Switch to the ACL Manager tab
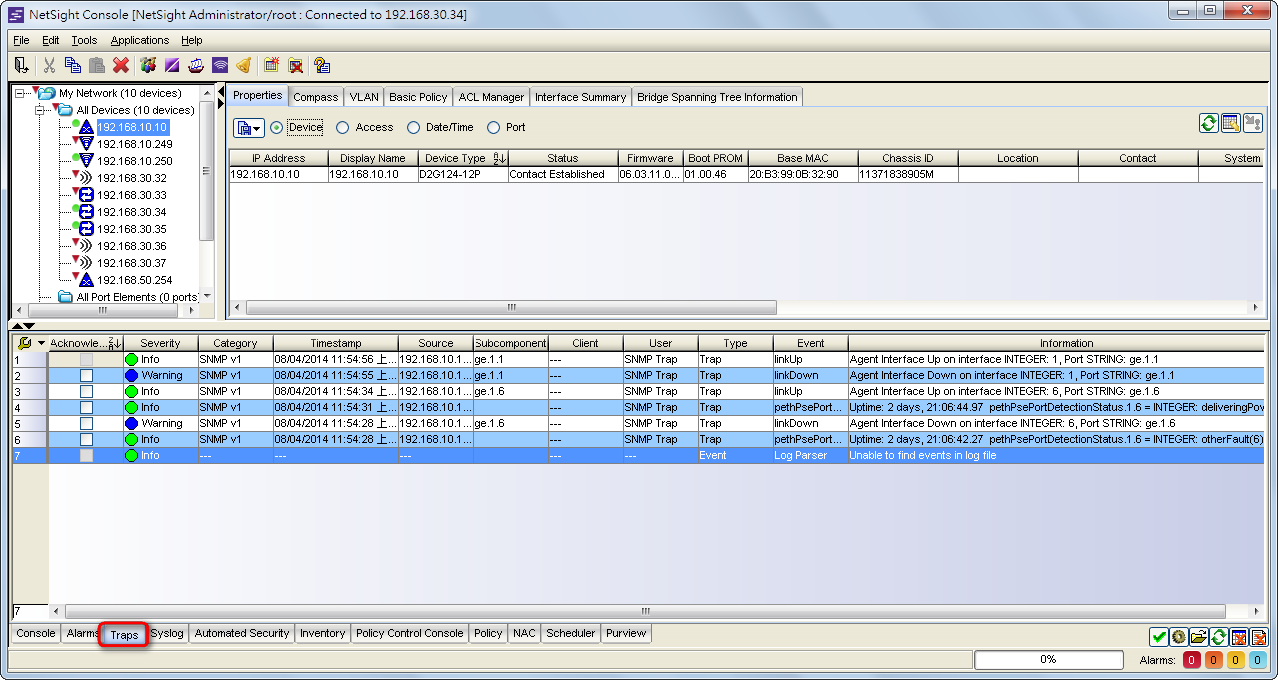 click(x=491, y=97)
